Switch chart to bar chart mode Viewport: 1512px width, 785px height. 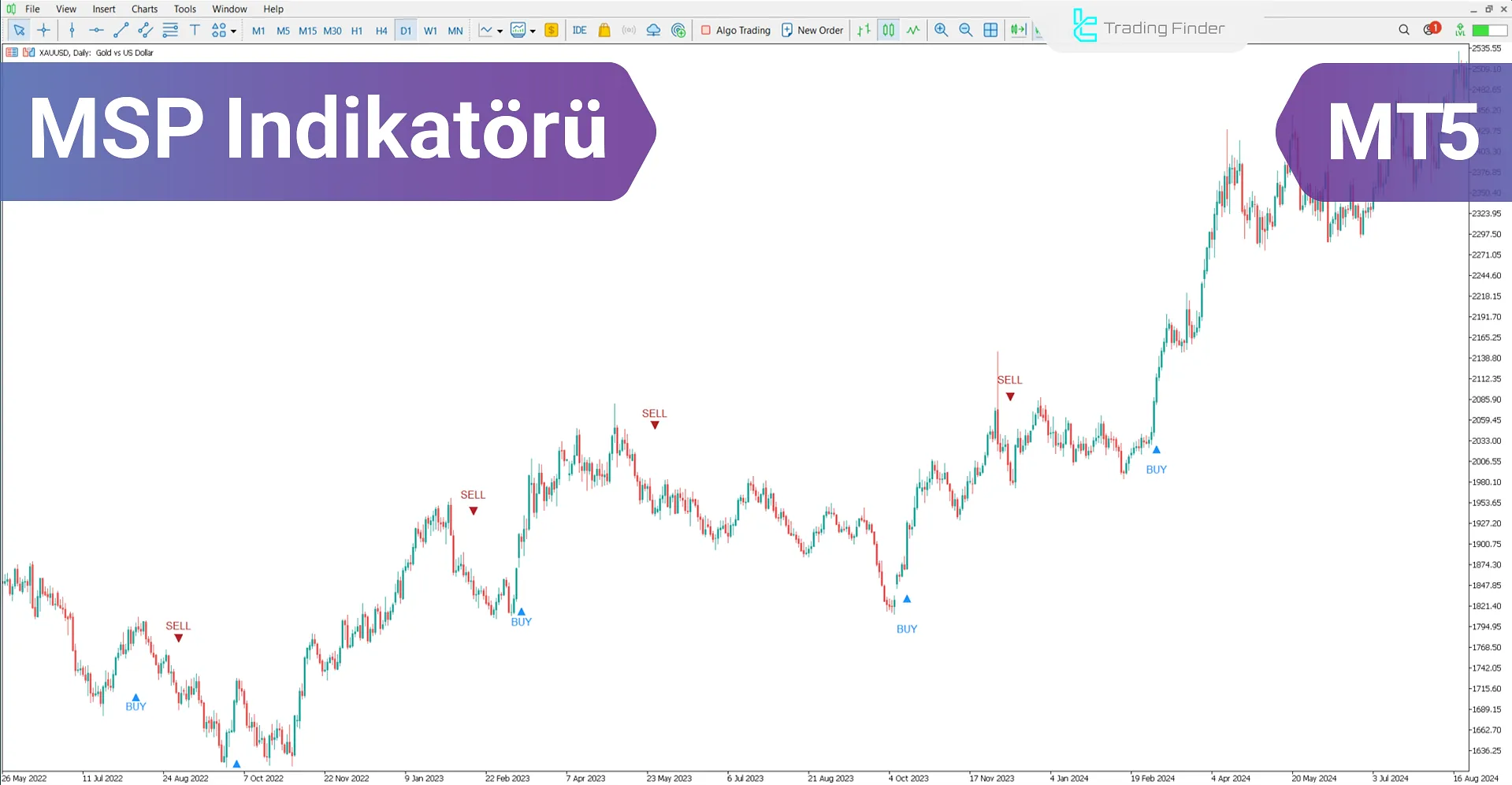pos(863,30)
